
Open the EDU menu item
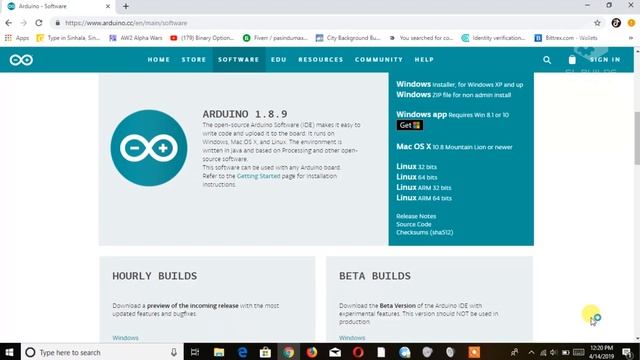coord(279,60)
